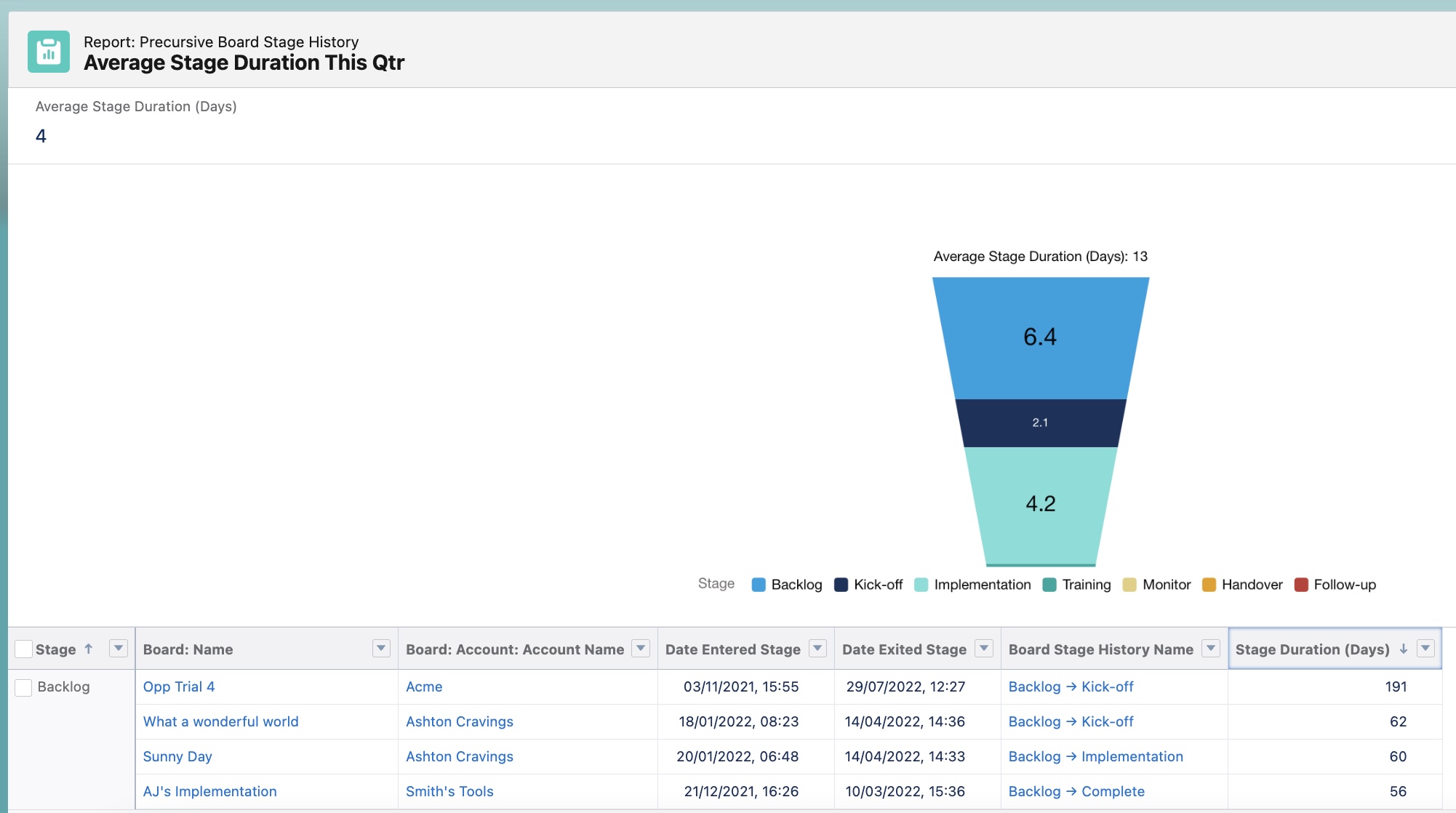Image resolution: width=1456 pixels, height=813 pixels.
Task: Check the Backlog group row checkbox
Action: click(x=23, y=687)
